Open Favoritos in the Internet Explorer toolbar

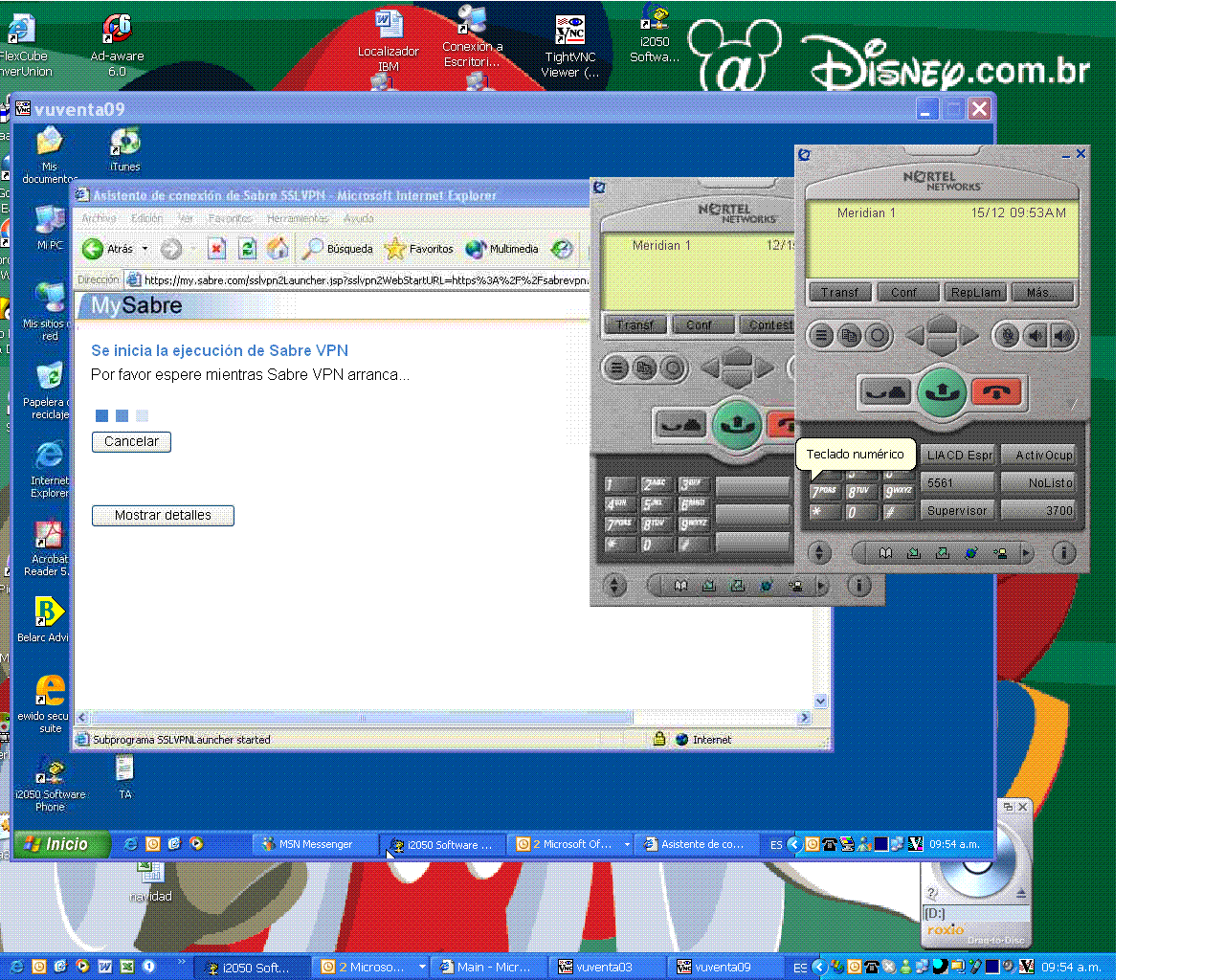click(419, 249)
